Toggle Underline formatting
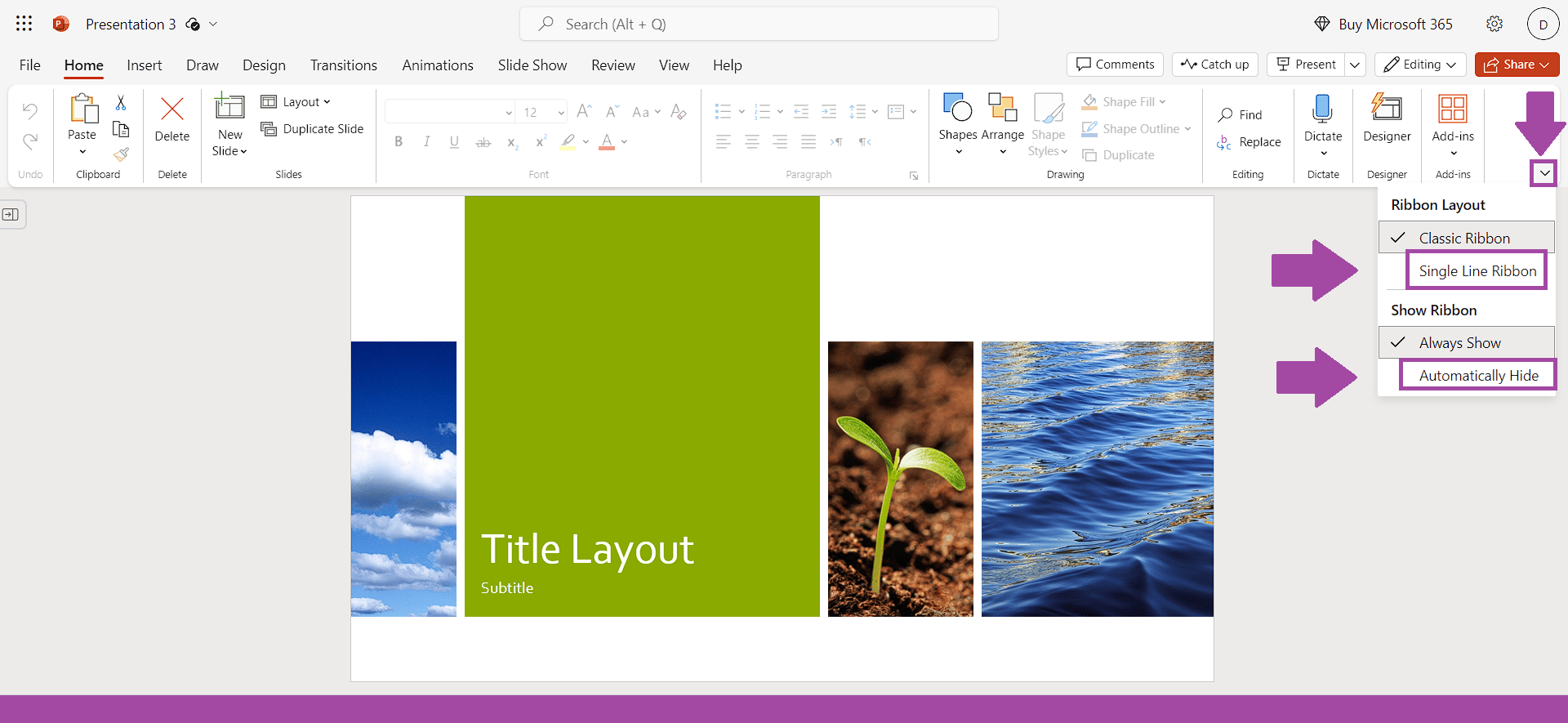 (454, 141)
